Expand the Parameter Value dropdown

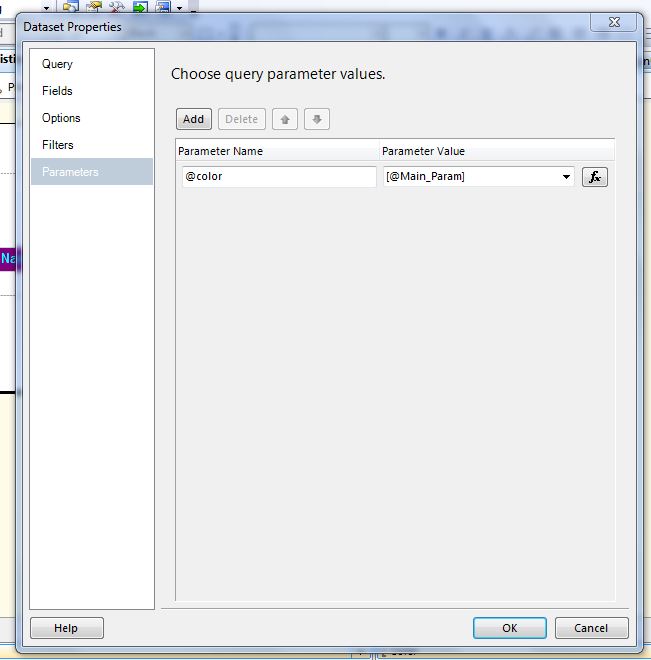coord(567,177)
